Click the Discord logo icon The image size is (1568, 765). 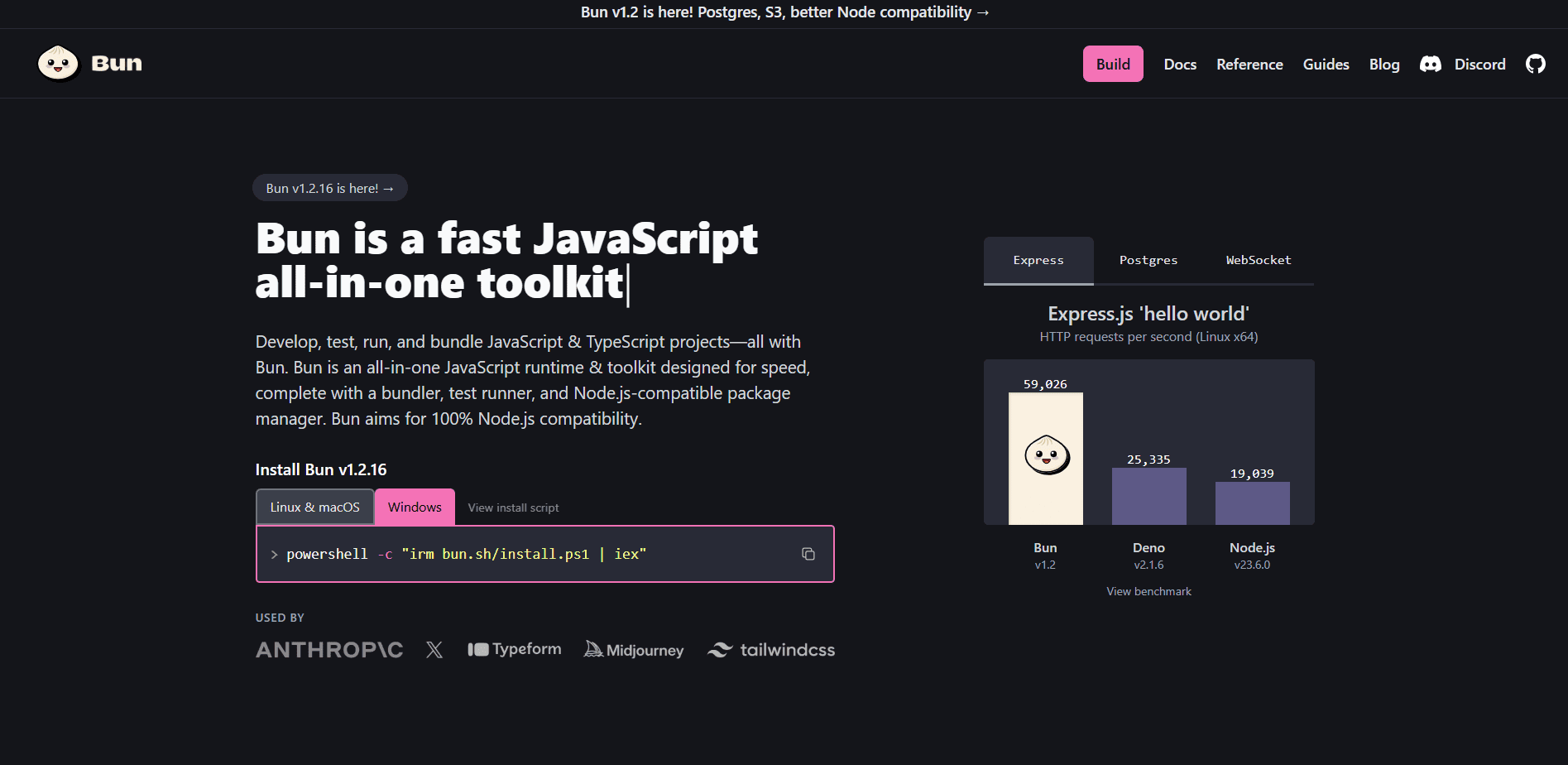[1431, 64]
